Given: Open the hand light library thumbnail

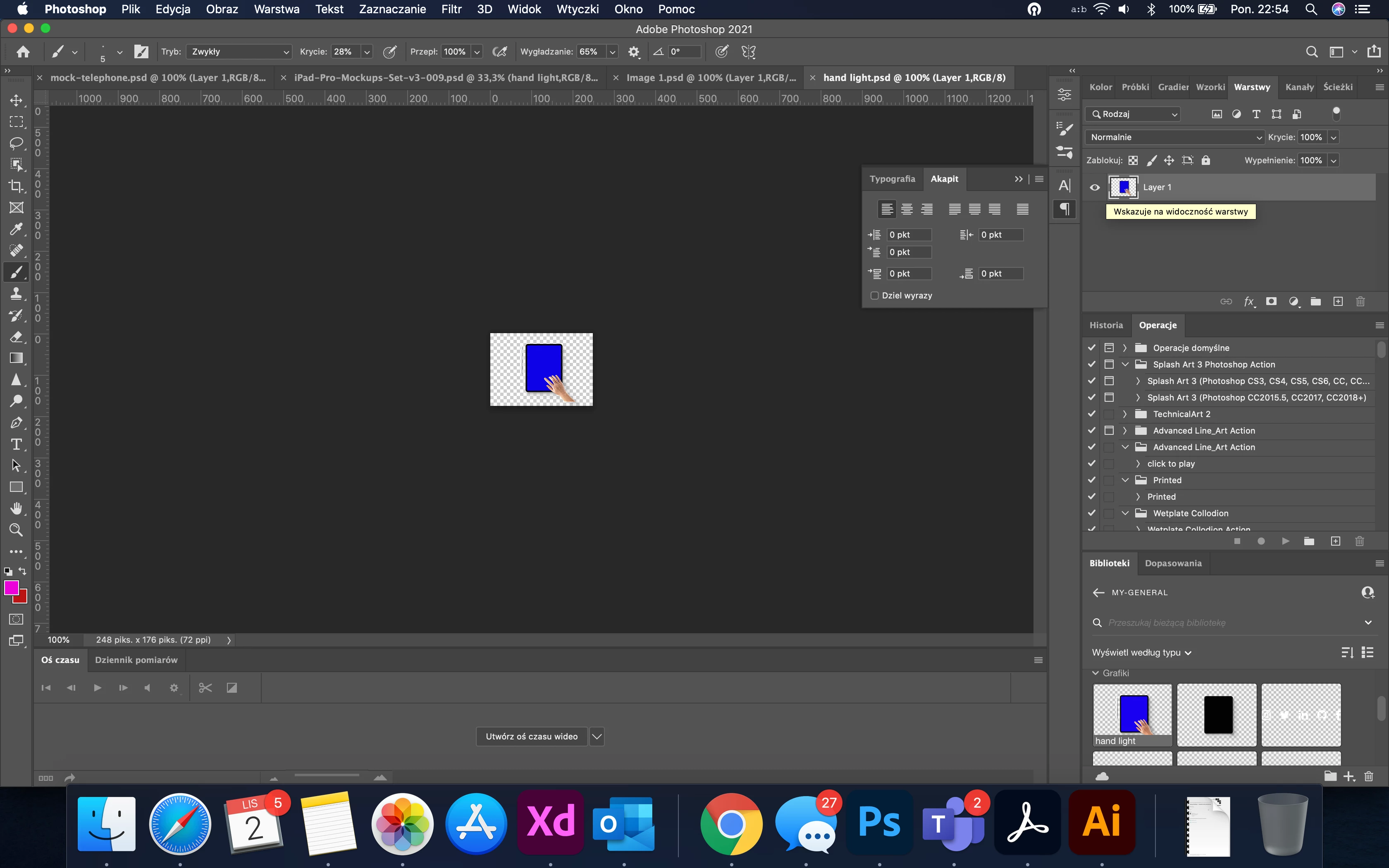Looking at the screenshot, I should (x=1132, y=713).
